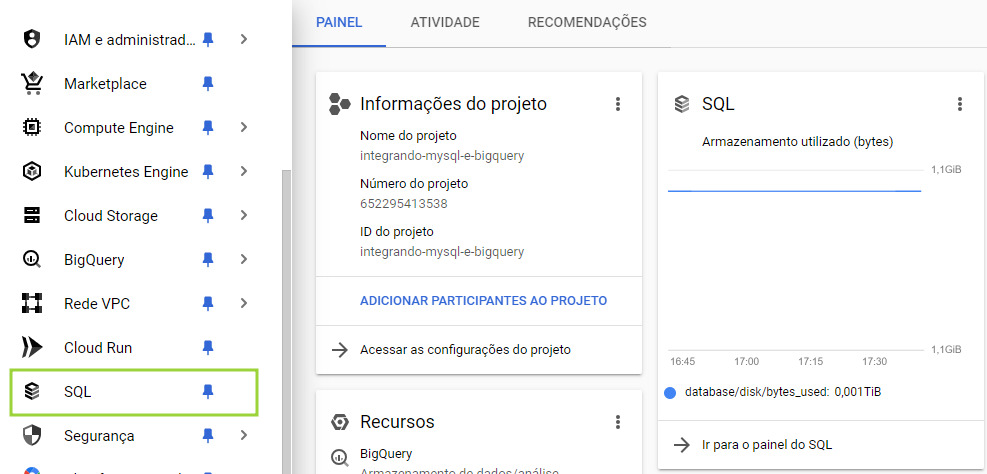
Task: Click arrow icon beside Acessar as configurações
Action: (x=340, y=349)
